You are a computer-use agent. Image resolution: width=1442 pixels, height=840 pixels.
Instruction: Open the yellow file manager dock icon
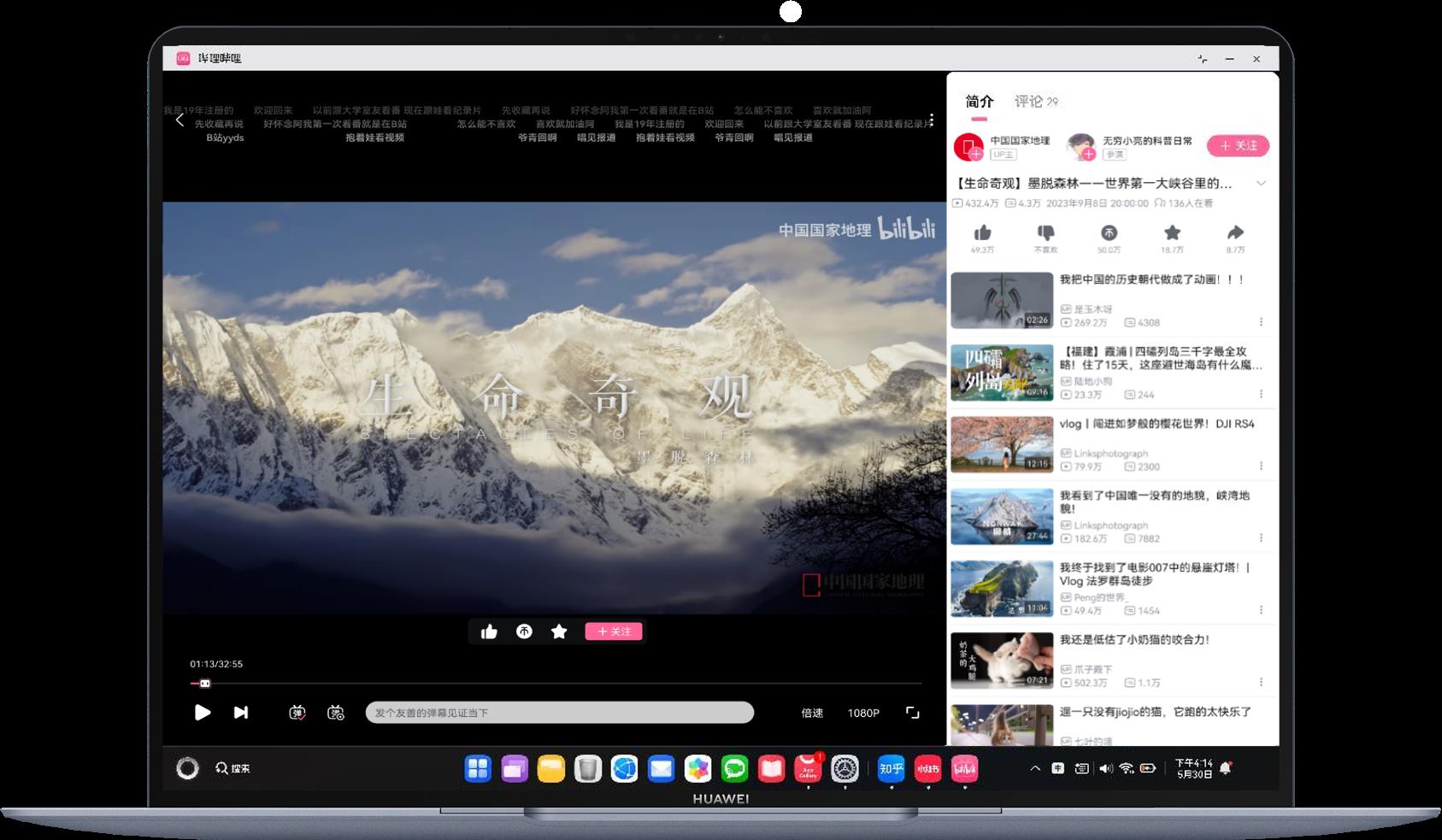pyautogui.click(x=551, y=769)
